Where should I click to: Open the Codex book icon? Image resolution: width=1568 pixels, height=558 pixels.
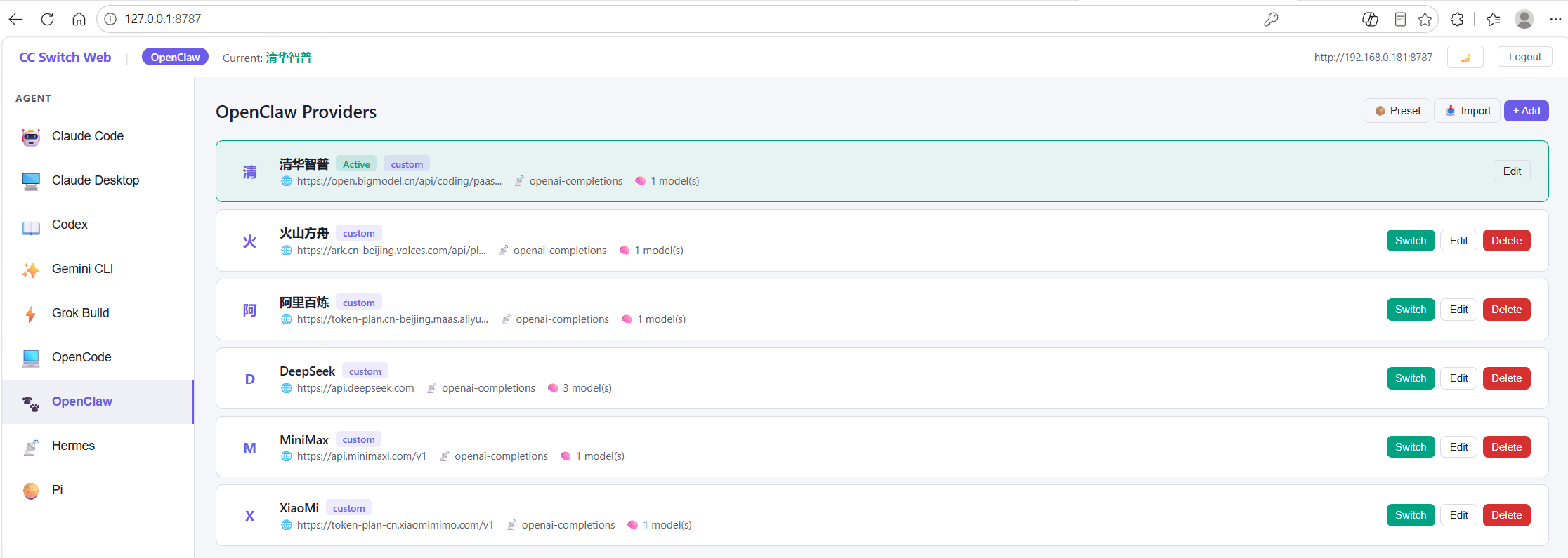(x=31, y=226)
